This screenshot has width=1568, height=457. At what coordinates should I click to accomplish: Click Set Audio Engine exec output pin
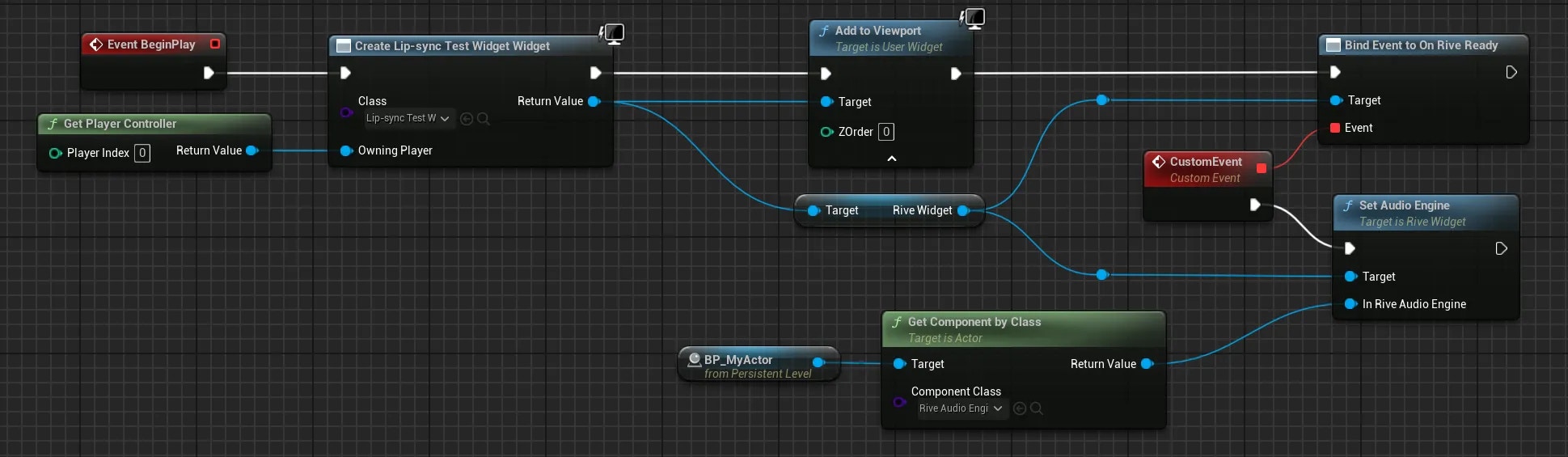pyautogui.click(x=1502, y=248)
